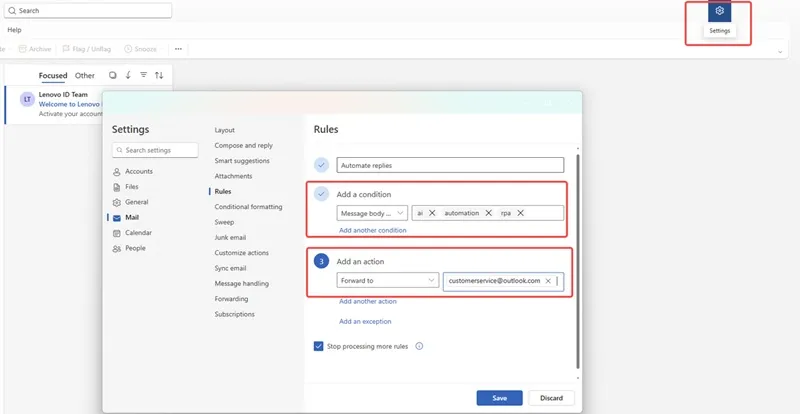Click the down arrow icon in the message list header
The height and width of the screenshot is (414, 800).
tap(128, 75)
